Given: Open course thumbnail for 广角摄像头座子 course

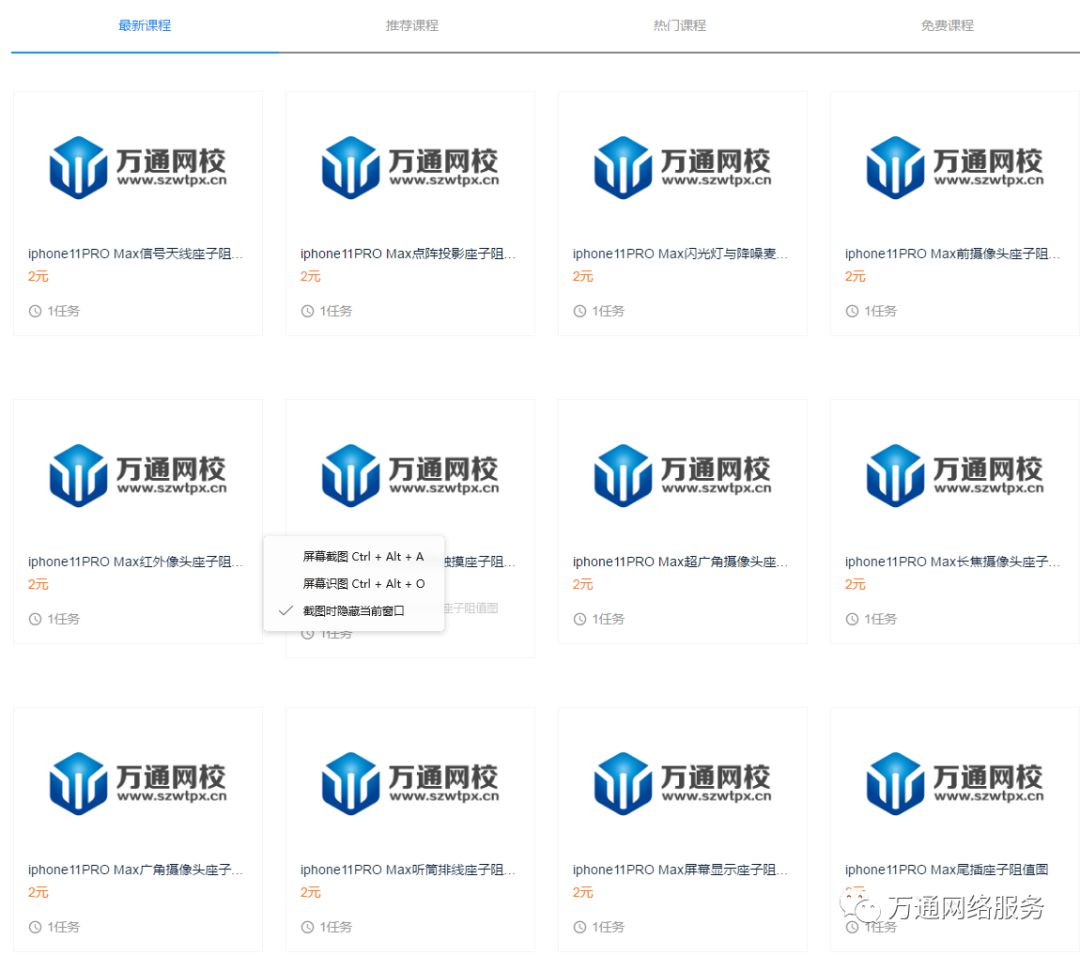Looking at the screenshot, I should point(138,783).
